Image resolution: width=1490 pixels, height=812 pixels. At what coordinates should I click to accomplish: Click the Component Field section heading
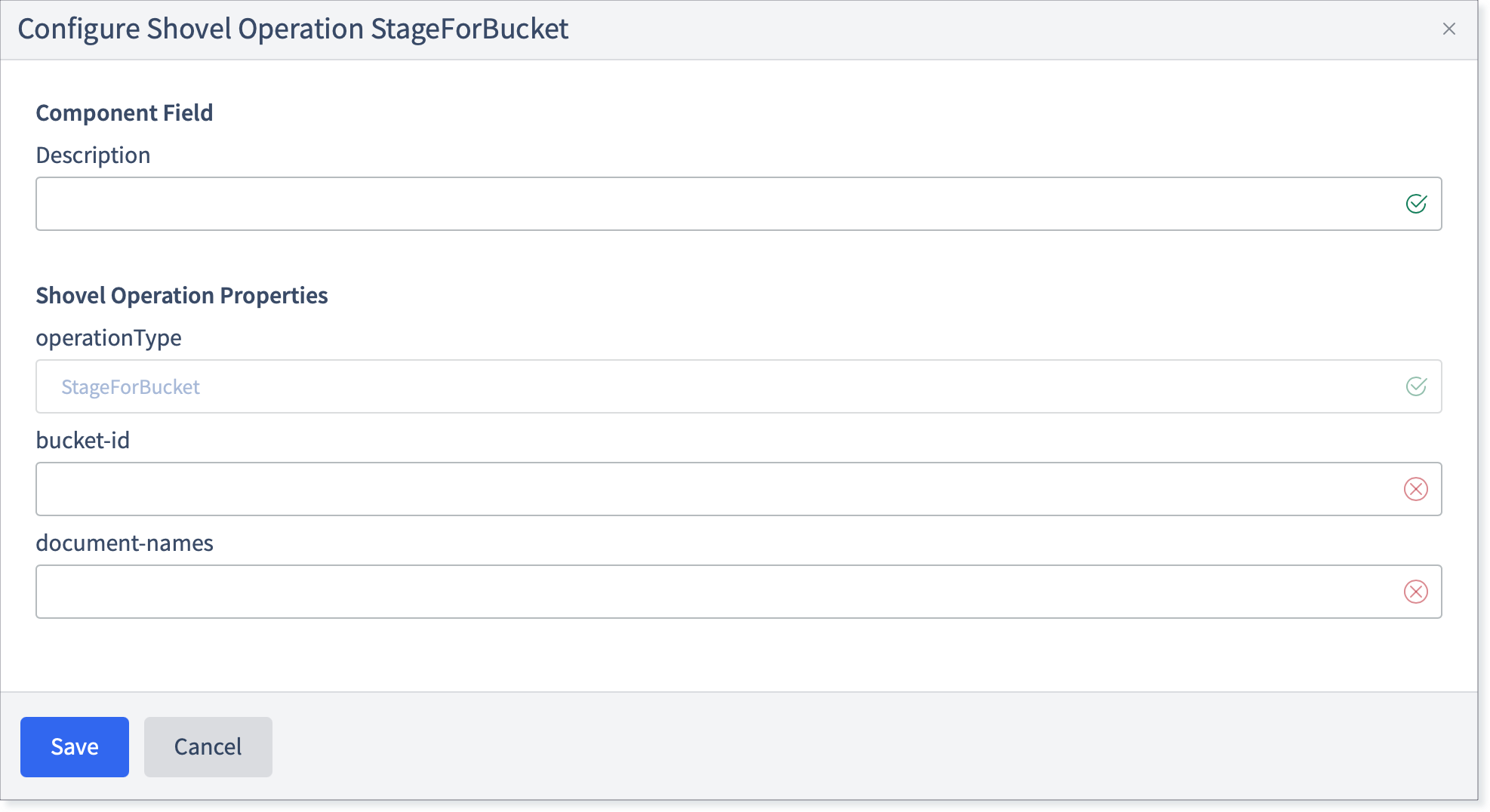tap(125, 113)
